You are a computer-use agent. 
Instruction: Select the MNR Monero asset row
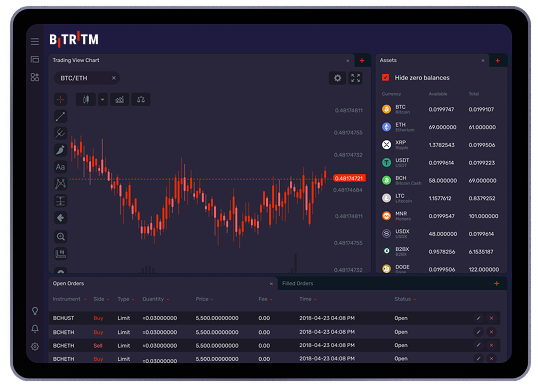(440, 216)
